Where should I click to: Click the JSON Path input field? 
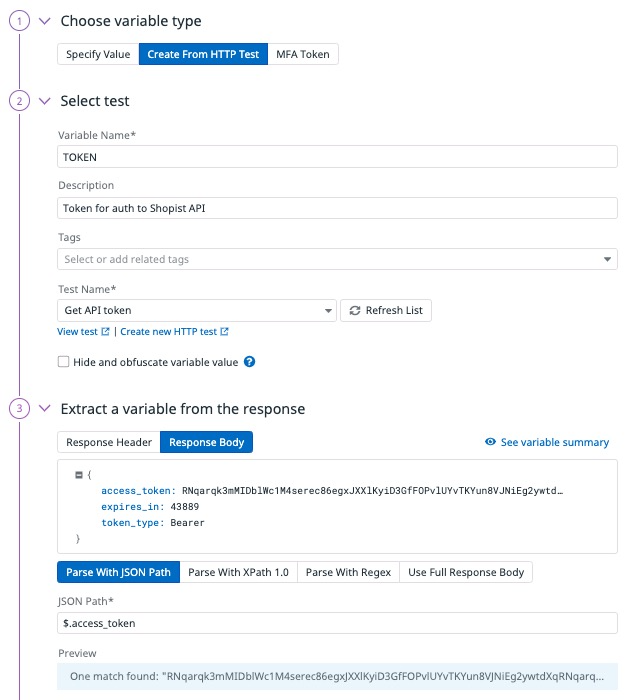[x=337, y=623]
